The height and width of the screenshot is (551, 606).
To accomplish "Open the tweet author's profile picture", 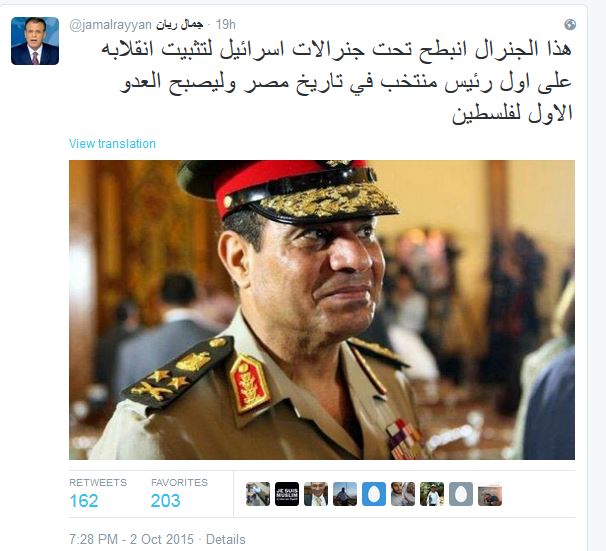I will (x=35, y=41).
